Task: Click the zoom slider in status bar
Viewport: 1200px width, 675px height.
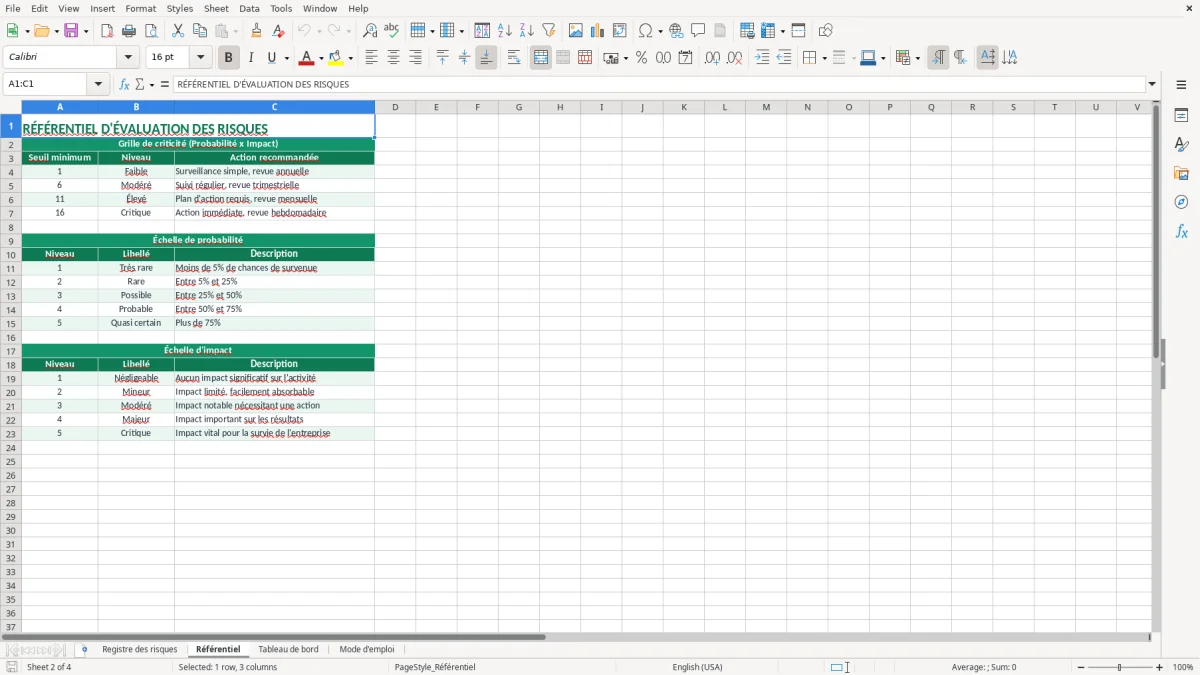Action: (x=1120, y=667)
